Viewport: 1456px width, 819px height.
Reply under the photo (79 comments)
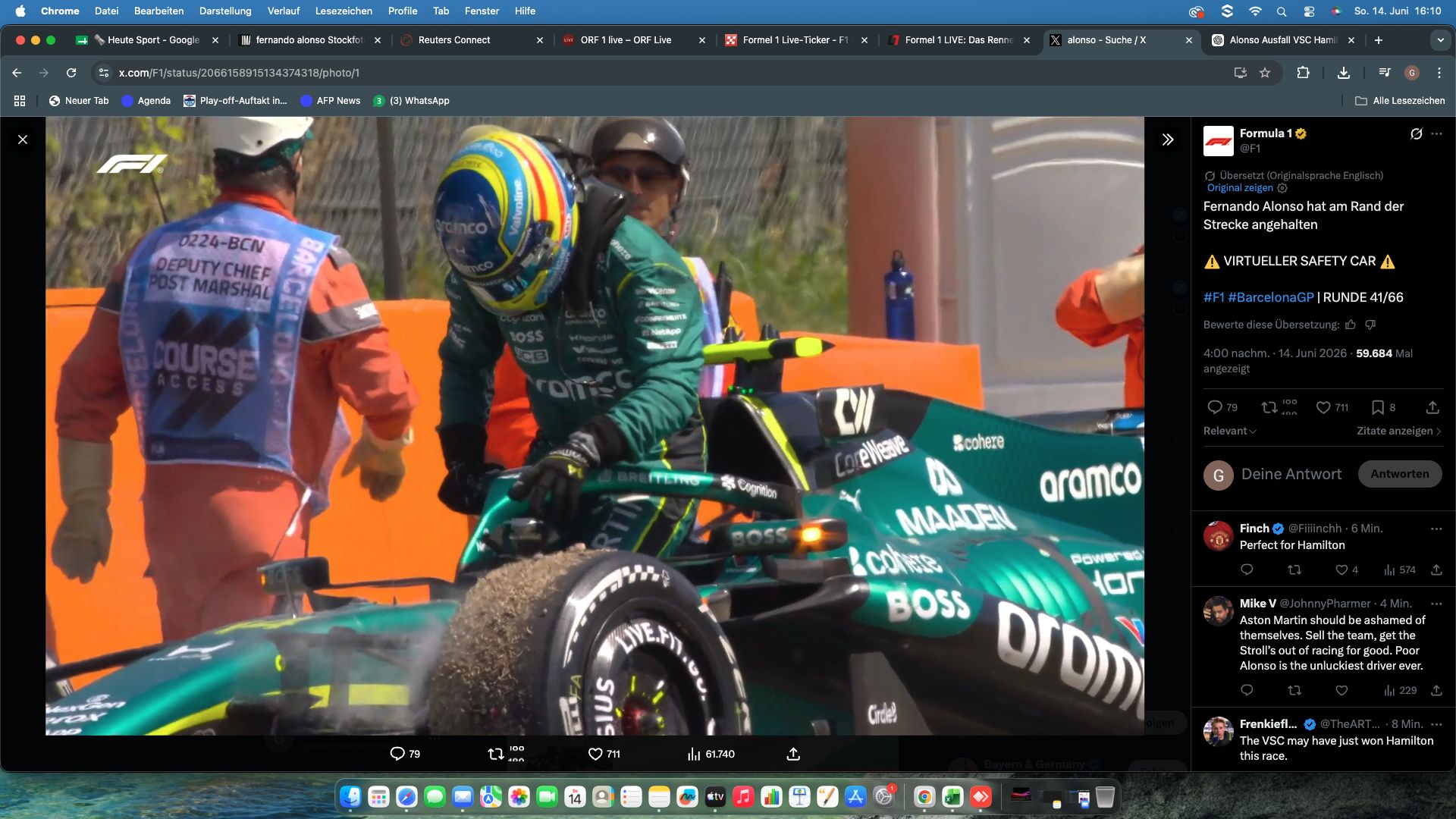pos(405,754)
